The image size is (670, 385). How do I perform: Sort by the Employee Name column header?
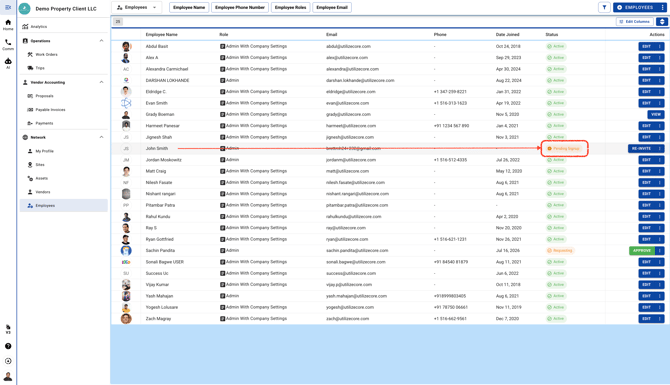tap(162, 35)
